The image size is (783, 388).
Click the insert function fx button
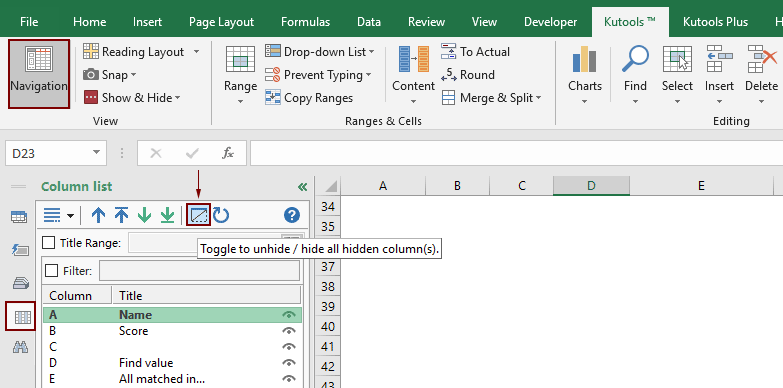[228, 153]
